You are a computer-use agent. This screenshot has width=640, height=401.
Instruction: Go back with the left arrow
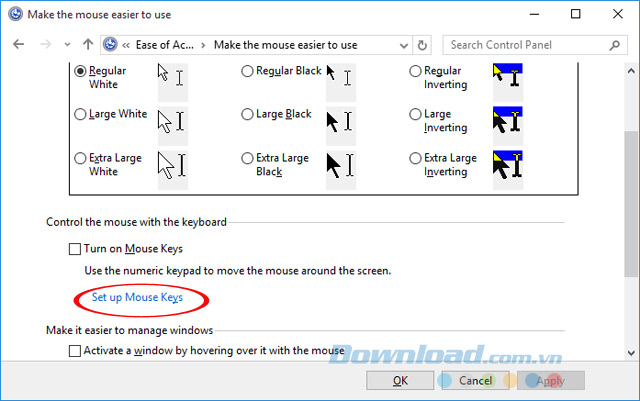[18, 44]
